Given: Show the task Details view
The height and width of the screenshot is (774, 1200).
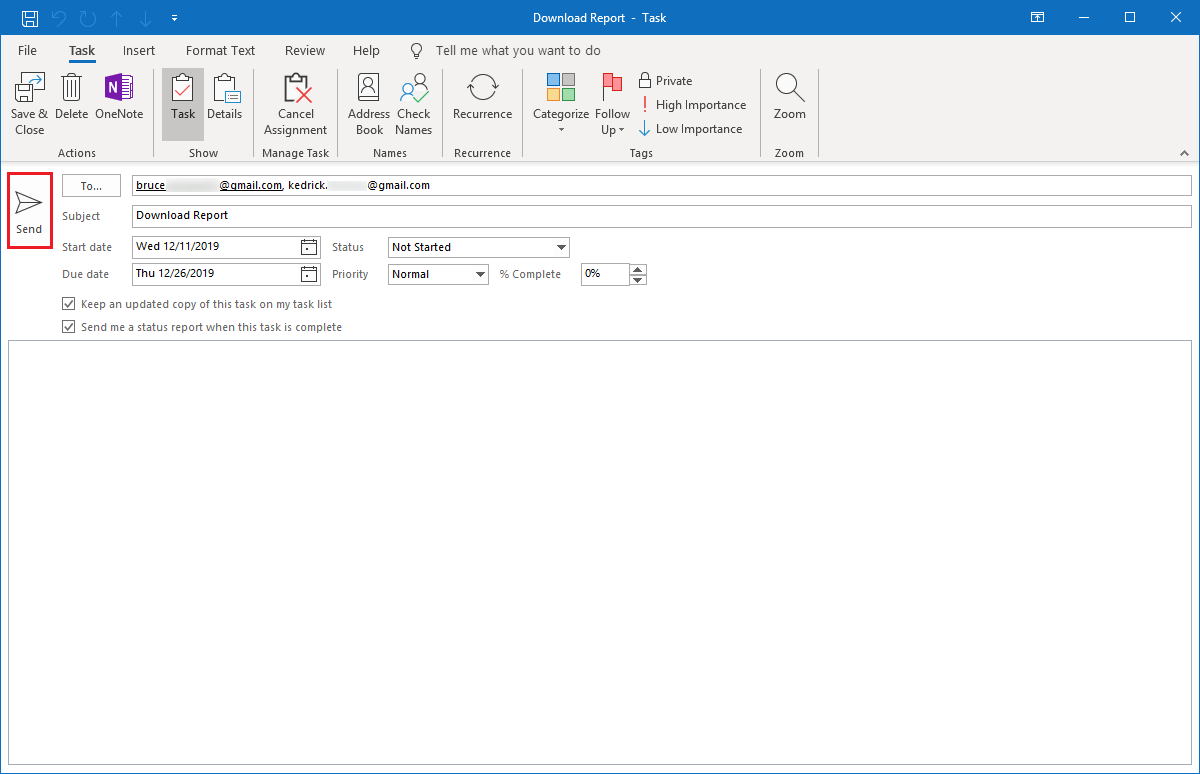Looking at the screenshot, I should pos(225,98).
